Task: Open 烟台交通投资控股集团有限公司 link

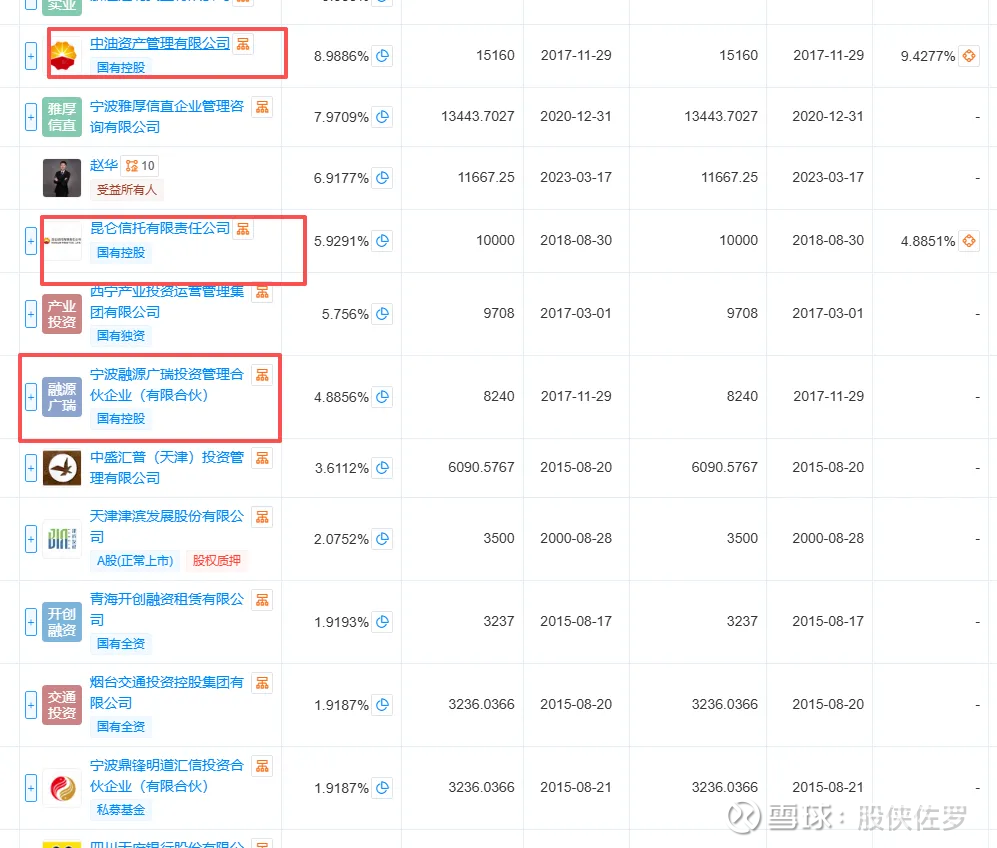Action: point(167,692)
